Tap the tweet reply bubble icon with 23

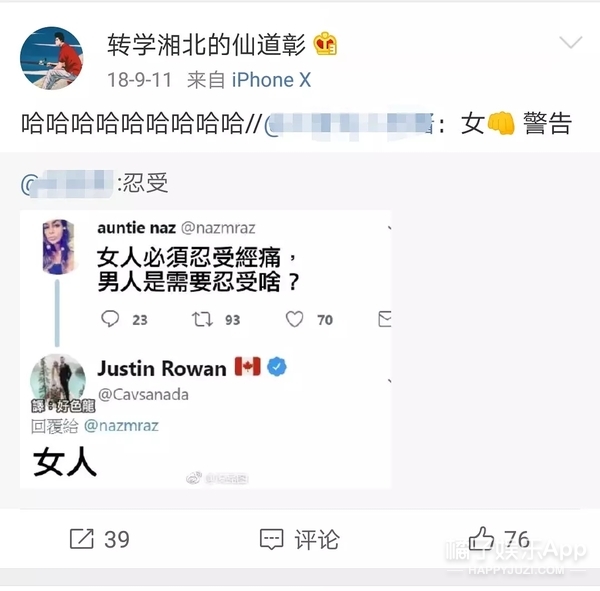(110, 319)
